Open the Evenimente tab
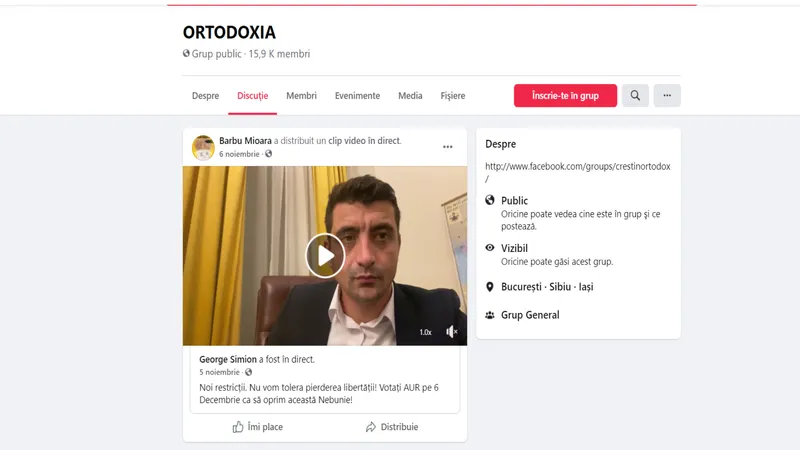This screenshot has height=450, width=800. [x=357, y=96]
